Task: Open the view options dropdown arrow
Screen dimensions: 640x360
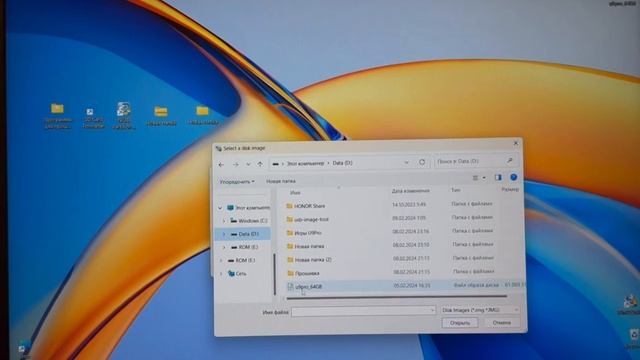Action: 484,178
